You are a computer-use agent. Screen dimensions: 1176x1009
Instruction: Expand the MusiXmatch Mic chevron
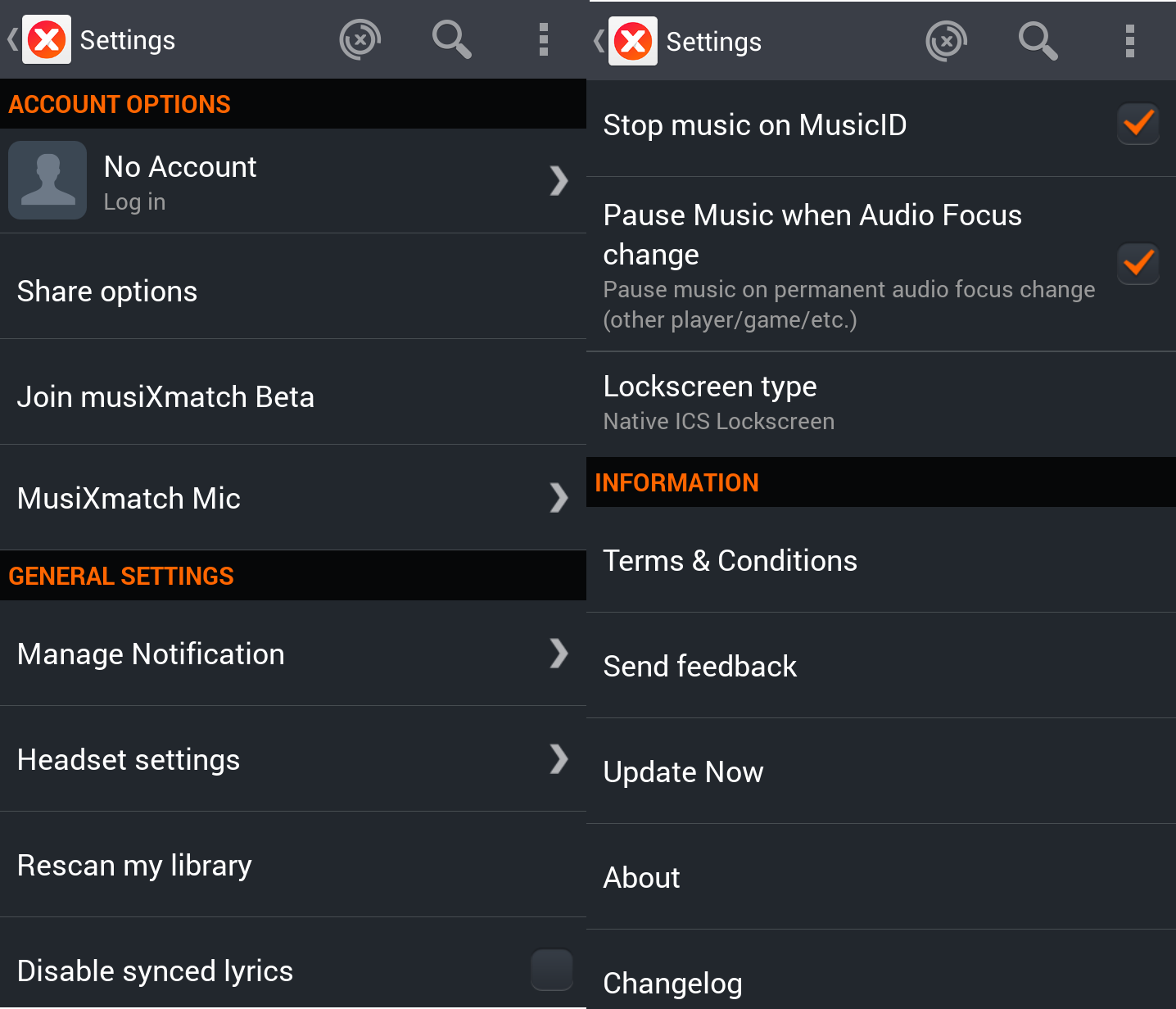point(559,497)
